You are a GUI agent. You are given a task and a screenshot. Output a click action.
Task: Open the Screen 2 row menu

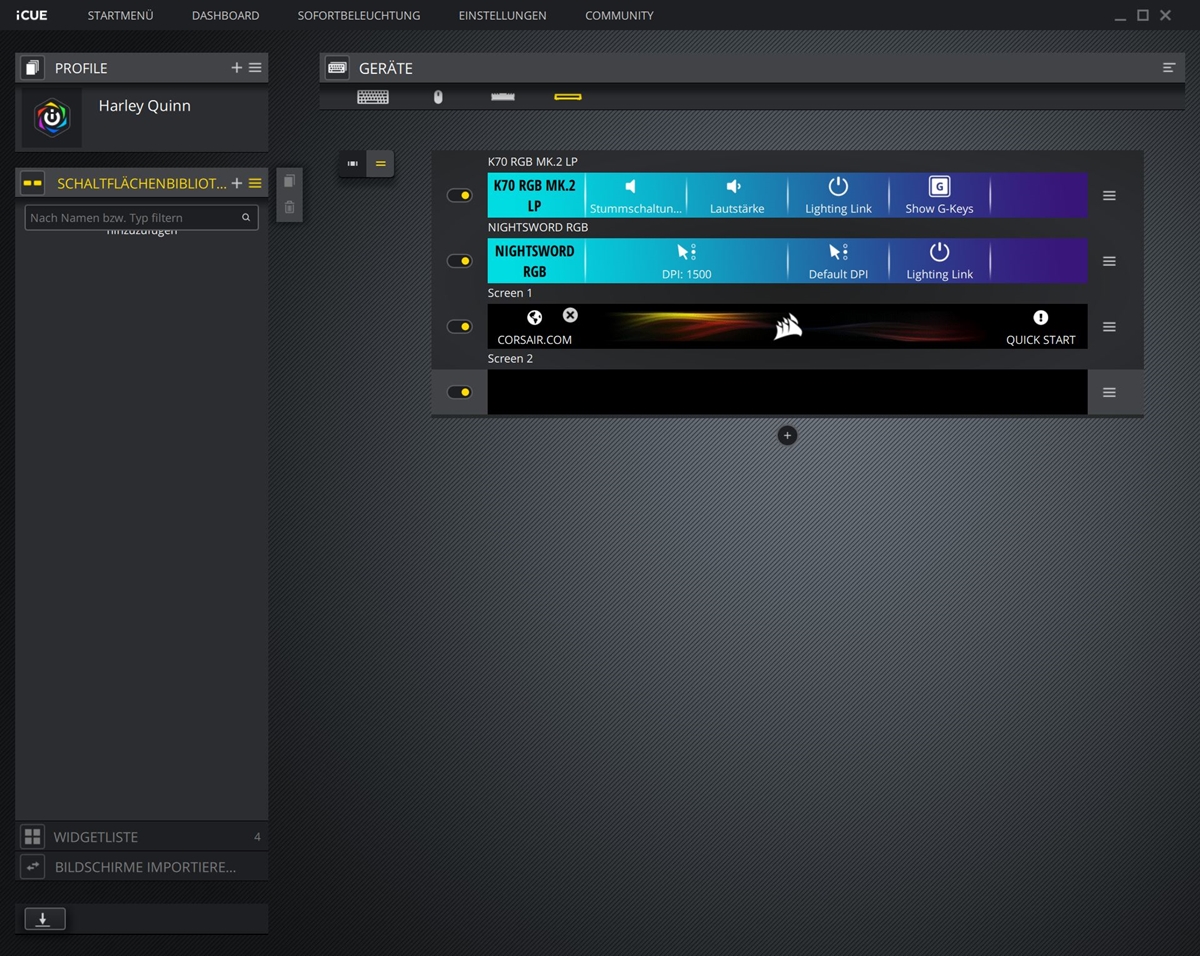[1109, 393]
